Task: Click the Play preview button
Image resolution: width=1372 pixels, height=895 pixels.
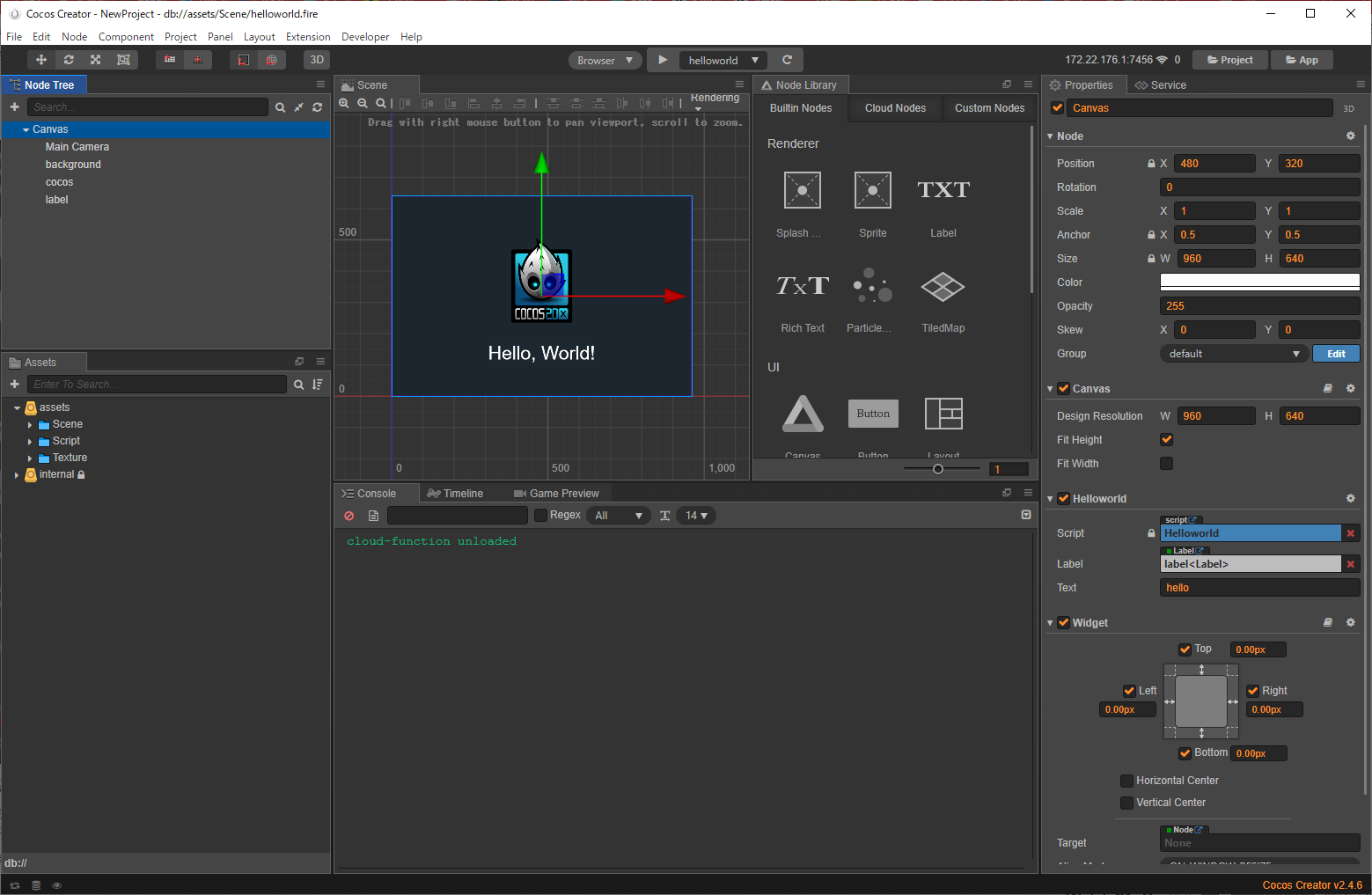Action: coord(663,60)
